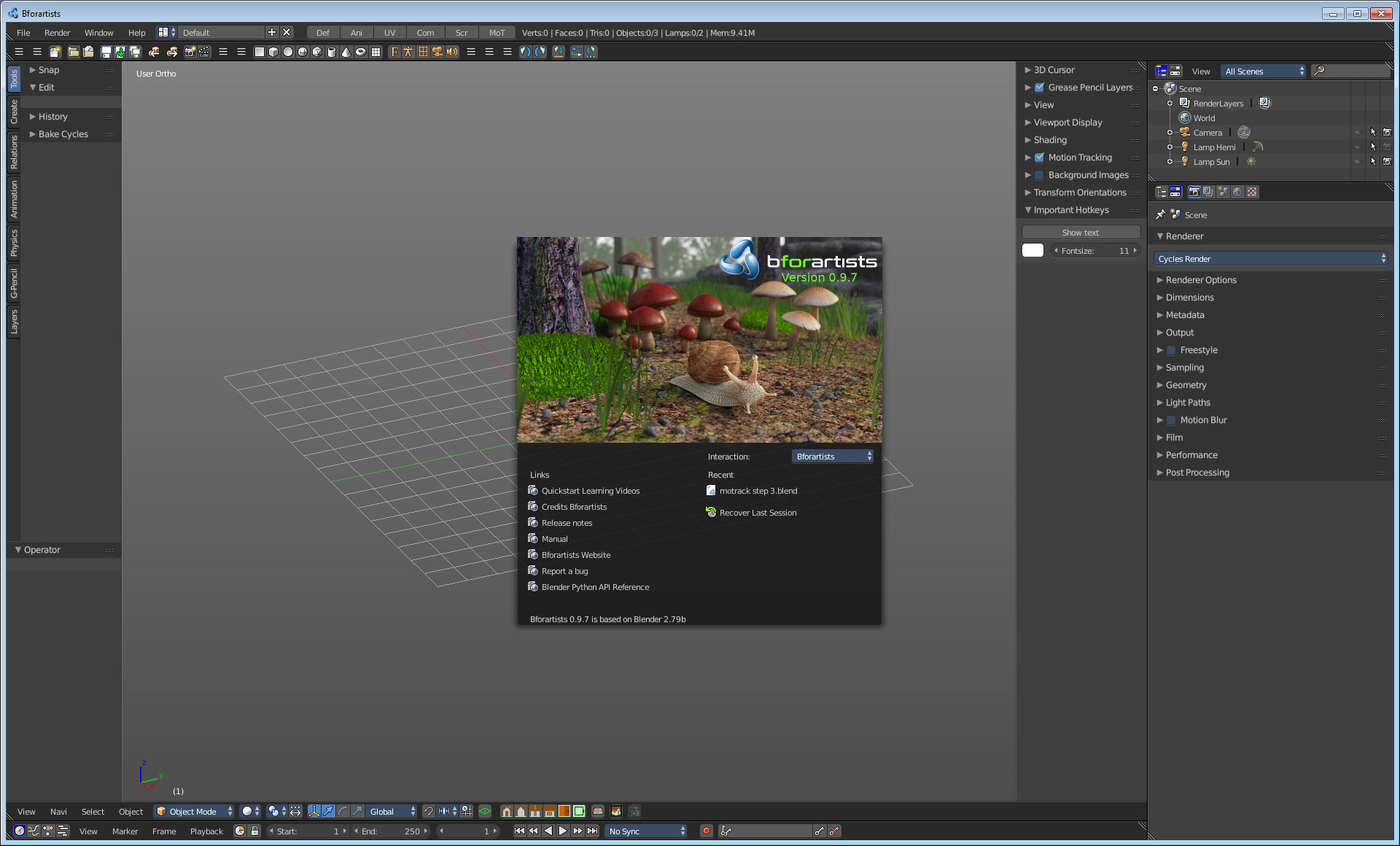Expand the Sampling panel
This screenshot has width=1400, height=846.
click(x=1184, y=368)
